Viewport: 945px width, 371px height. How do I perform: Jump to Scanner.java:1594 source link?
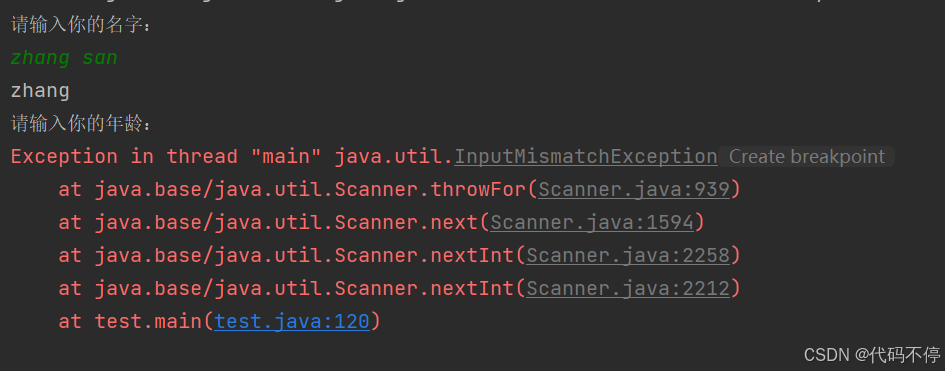coord(592,223)
